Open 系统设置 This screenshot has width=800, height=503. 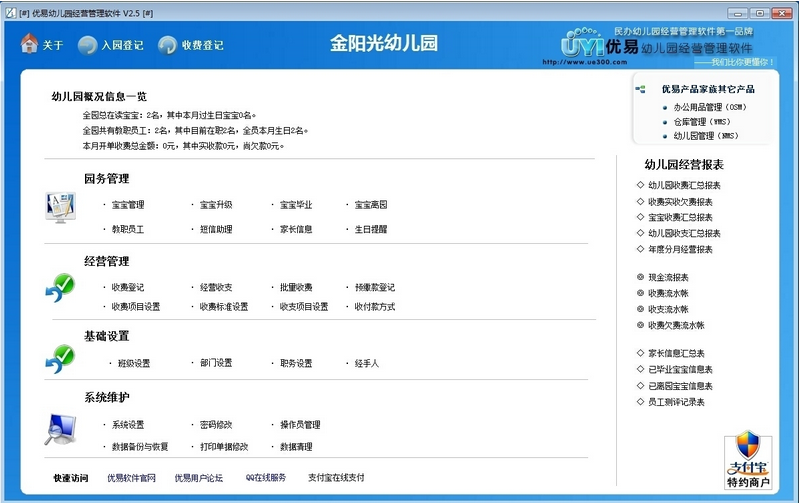(128, 425)
